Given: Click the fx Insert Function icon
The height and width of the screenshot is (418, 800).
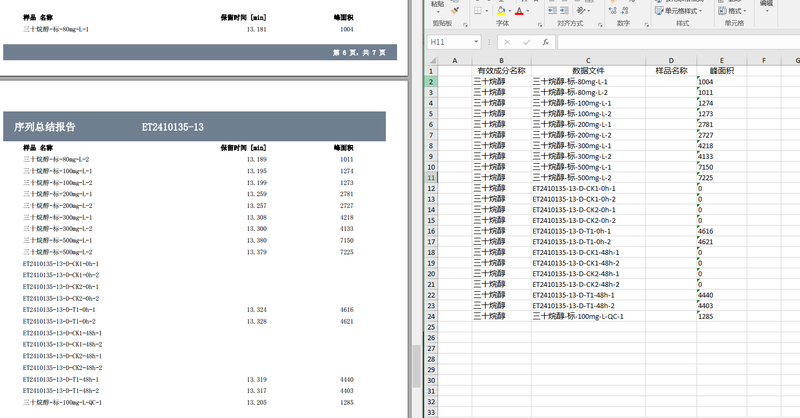Looking at the screenshot, I should click(545, 42).
